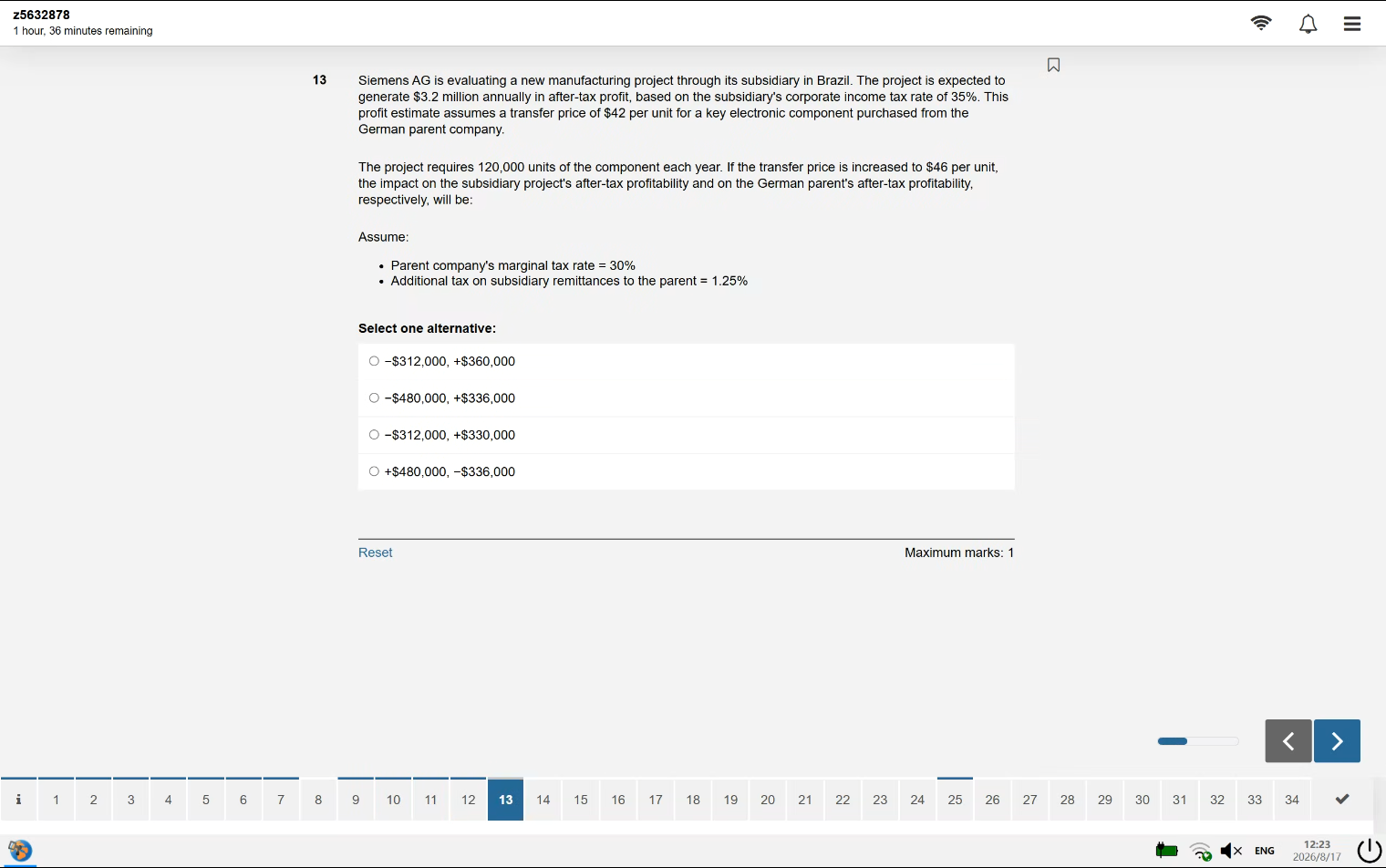Unmute the muted speaker tray icon
Image resolution: width=1386 pixels, height=868 pixels.
coord(1231,851)
